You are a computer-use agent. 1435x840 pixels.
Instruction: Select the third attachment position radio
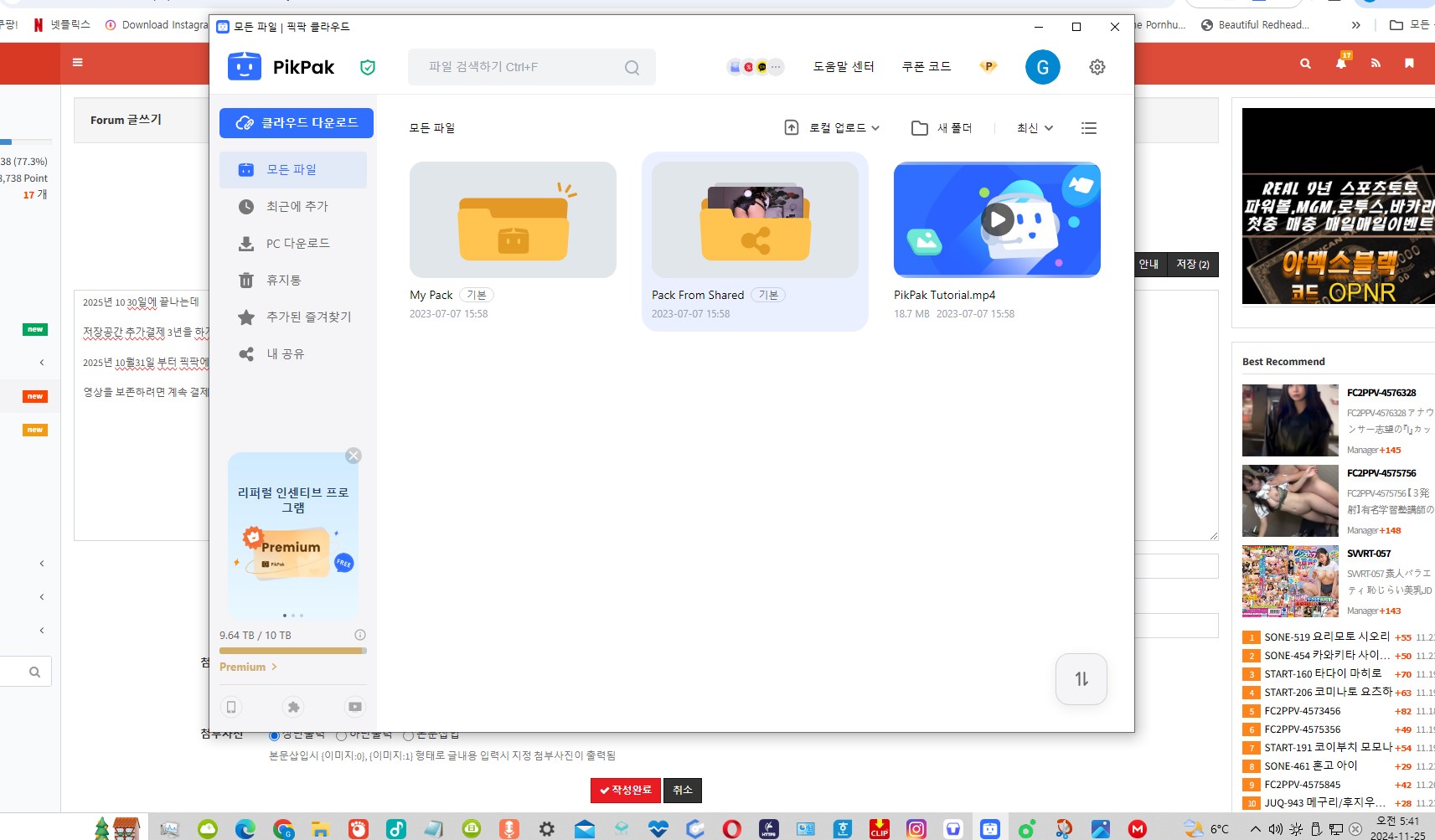pos(409,735)
